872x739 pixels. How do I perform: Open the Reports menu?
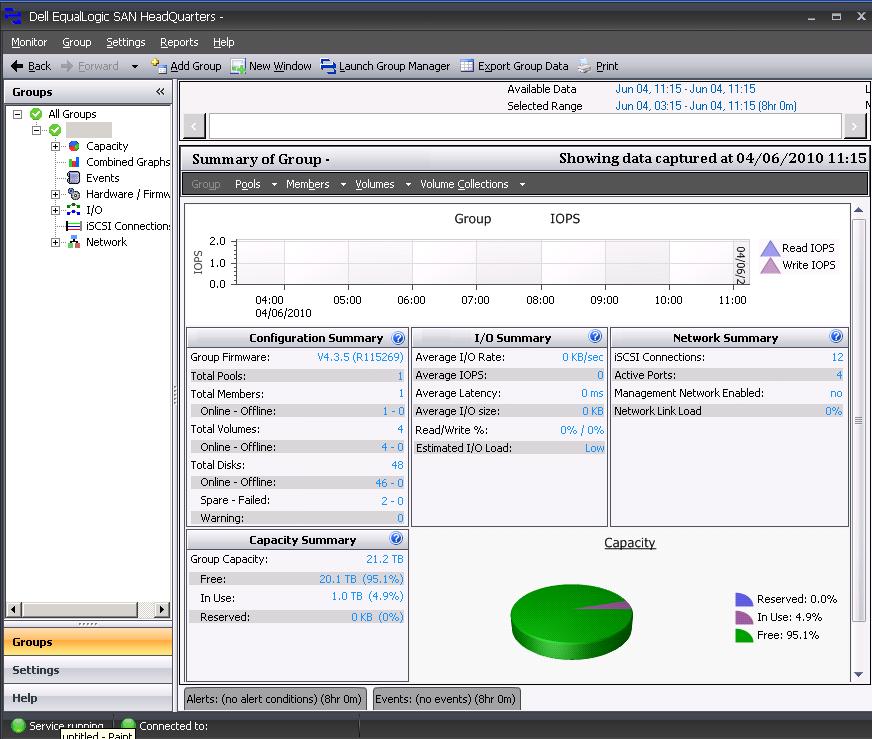179,42
